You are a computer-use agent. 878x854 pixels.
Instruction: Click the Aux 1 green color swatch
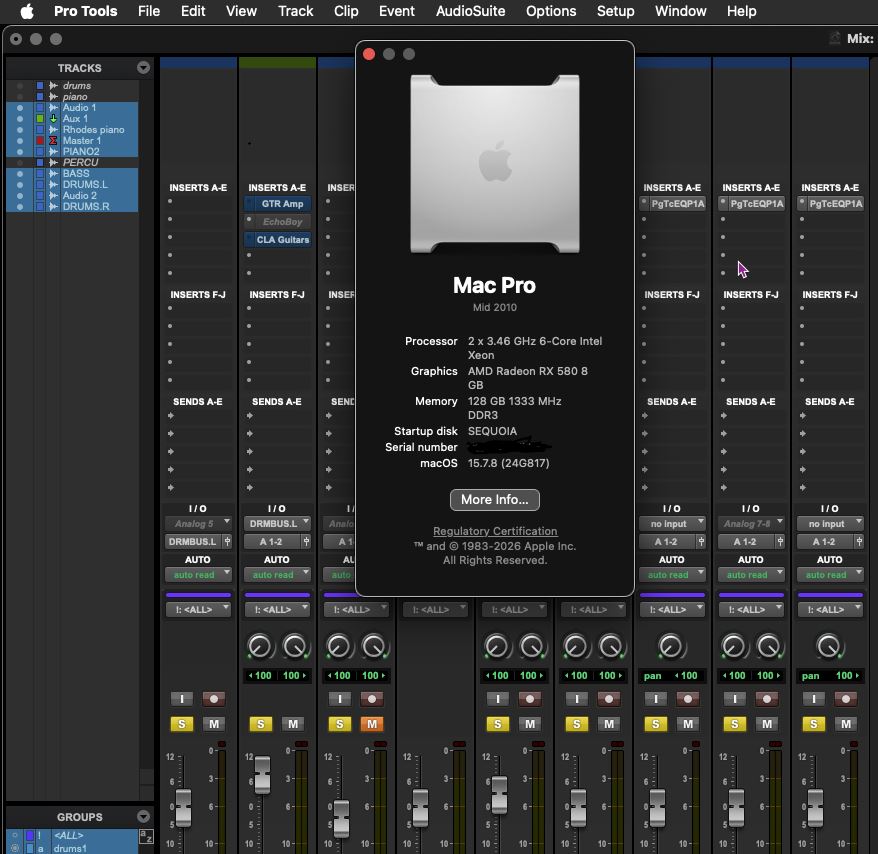[x=40, y=119]
